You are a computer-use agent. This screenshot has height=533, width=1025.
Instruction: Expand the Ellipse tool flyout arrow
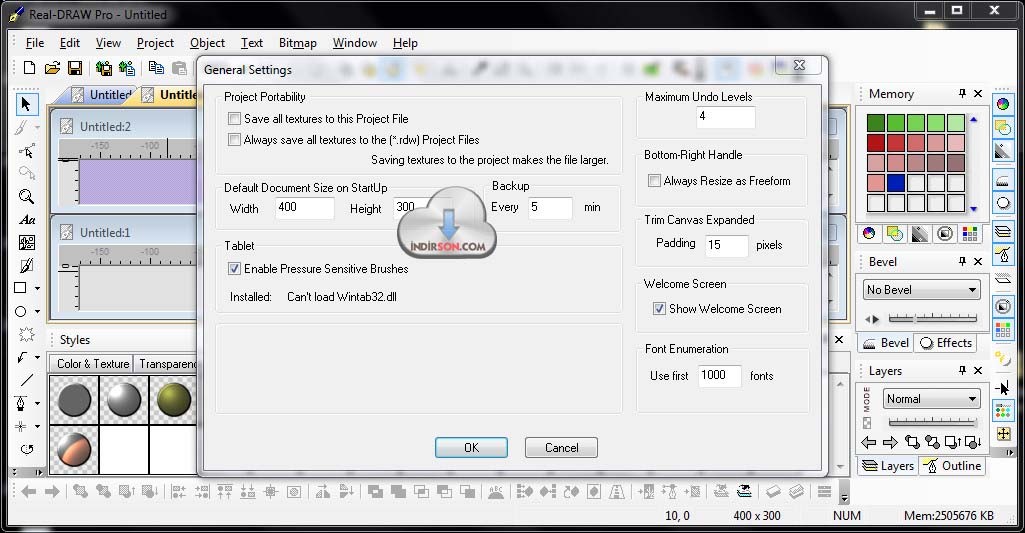37,312
